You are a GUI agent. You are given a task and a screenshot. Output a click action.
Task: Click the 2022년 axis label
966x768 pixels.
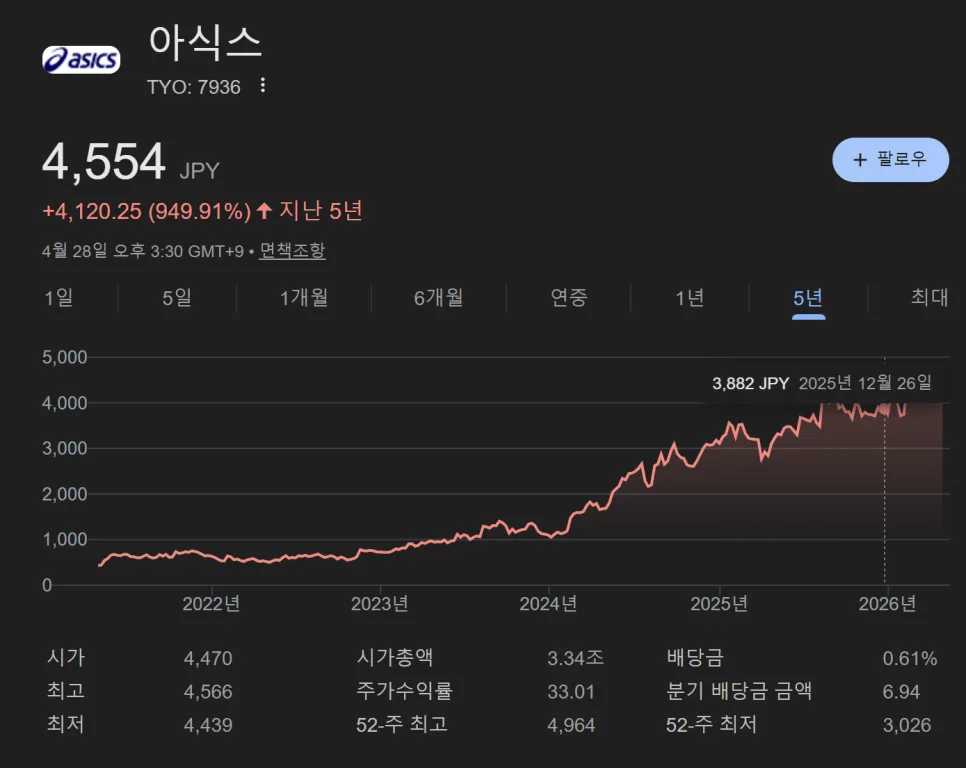211,604
